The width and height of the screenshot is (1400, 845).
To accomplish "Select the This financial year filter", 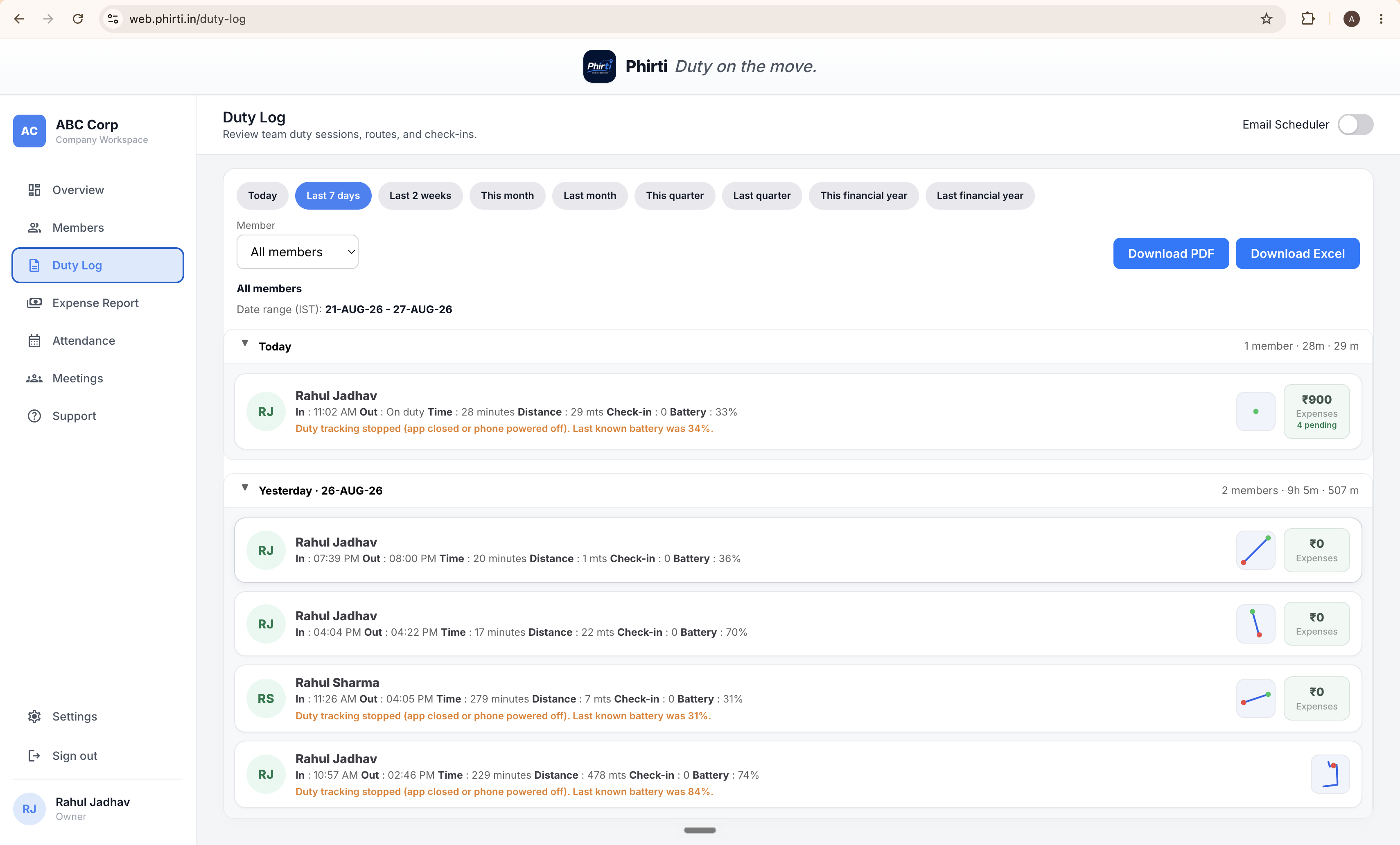I will (864, 195).
